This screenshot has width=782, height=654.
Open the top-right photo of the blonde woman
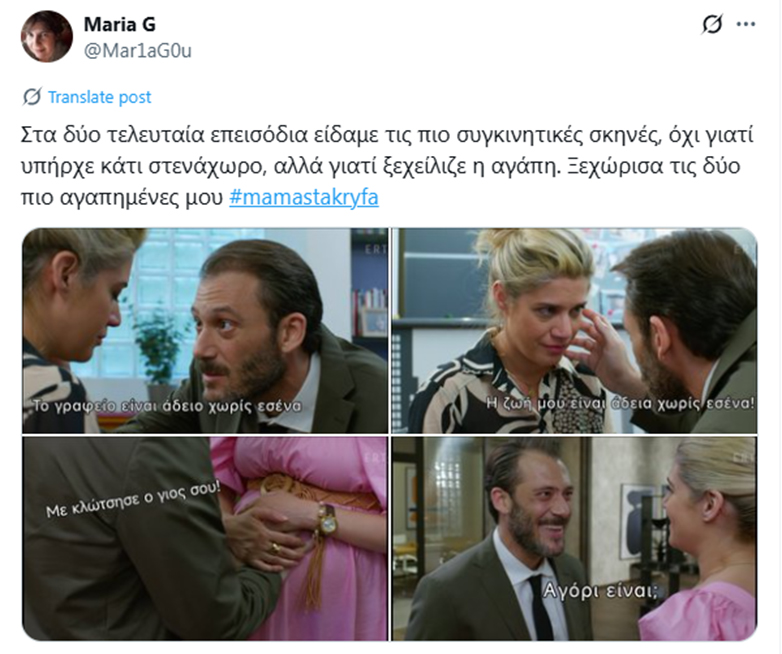[574, 330]
